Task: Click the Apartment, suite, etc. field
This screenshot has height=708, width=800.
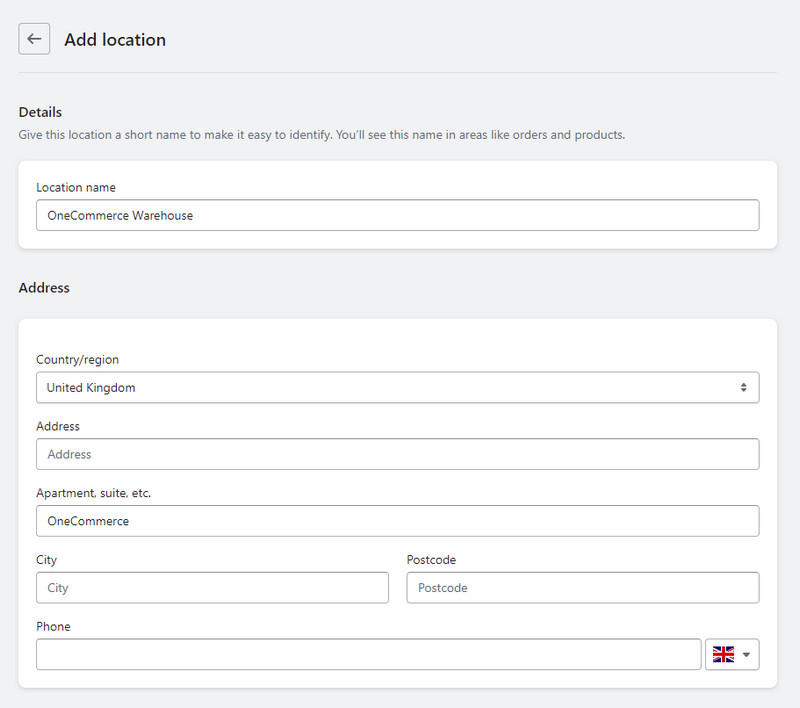Action: click(x=398, y=521)
